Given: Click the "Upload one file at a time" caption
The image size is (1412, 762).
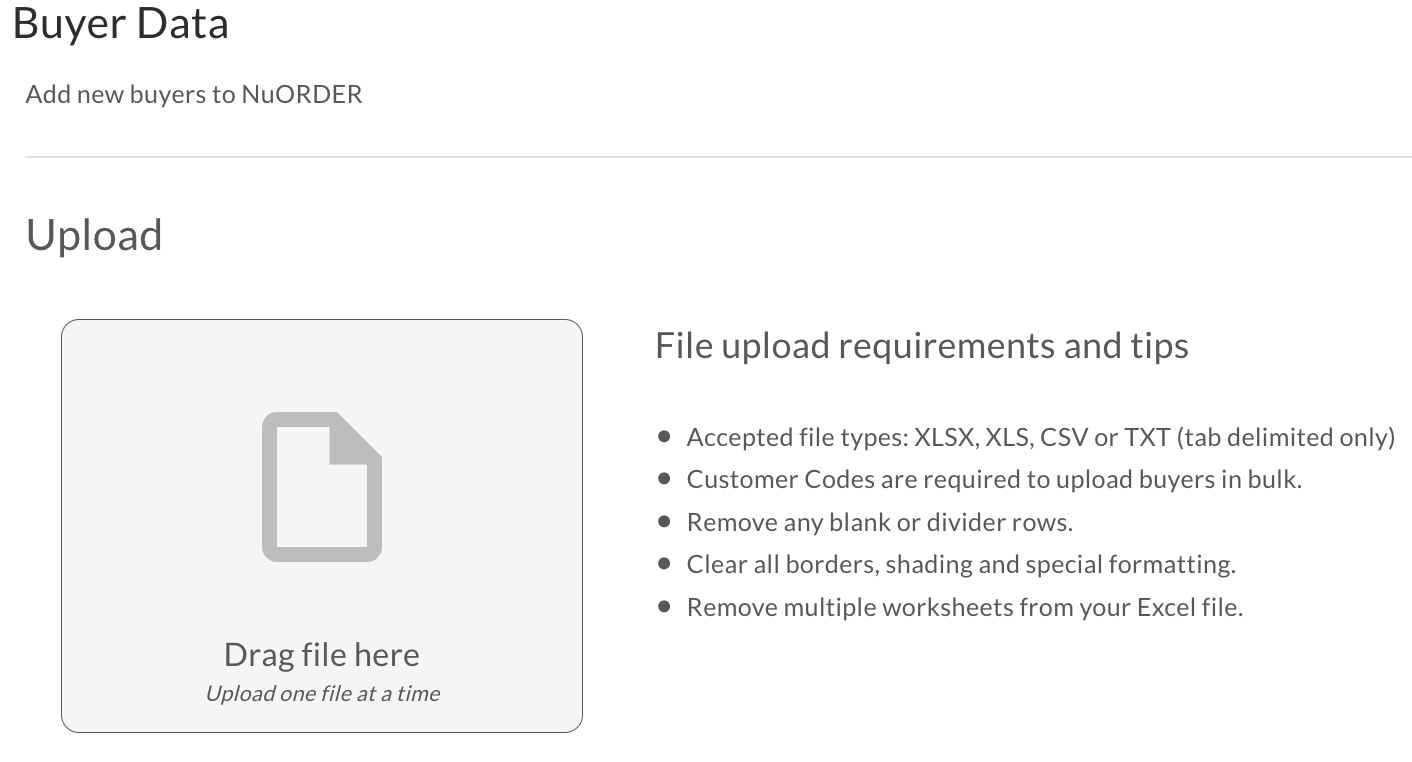Looking at the screenshot, I should [322, 693].
